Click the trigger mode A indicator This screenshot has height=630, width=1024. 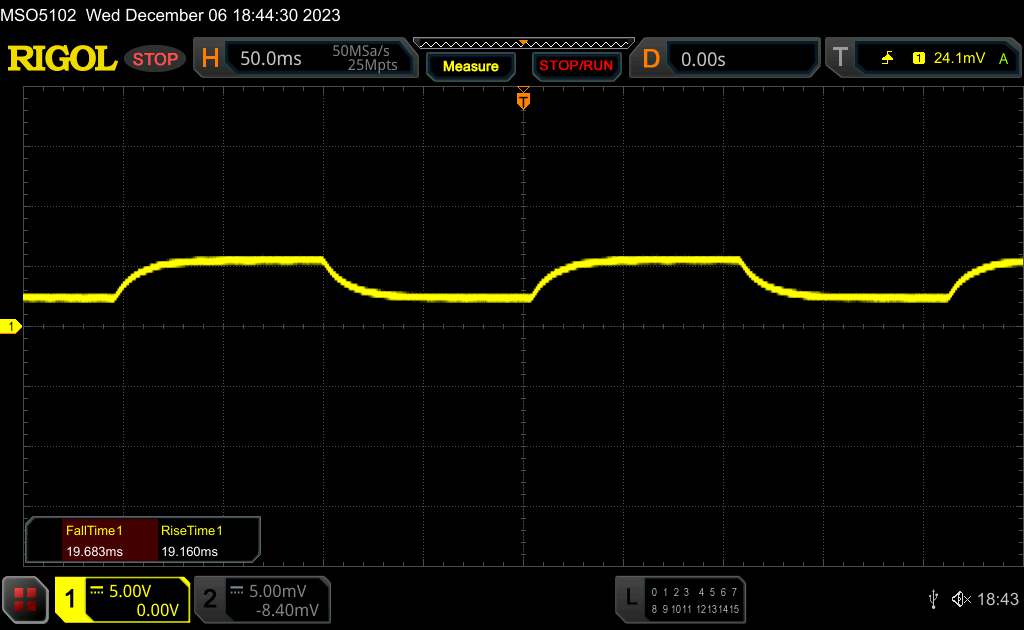point(1003,59)
